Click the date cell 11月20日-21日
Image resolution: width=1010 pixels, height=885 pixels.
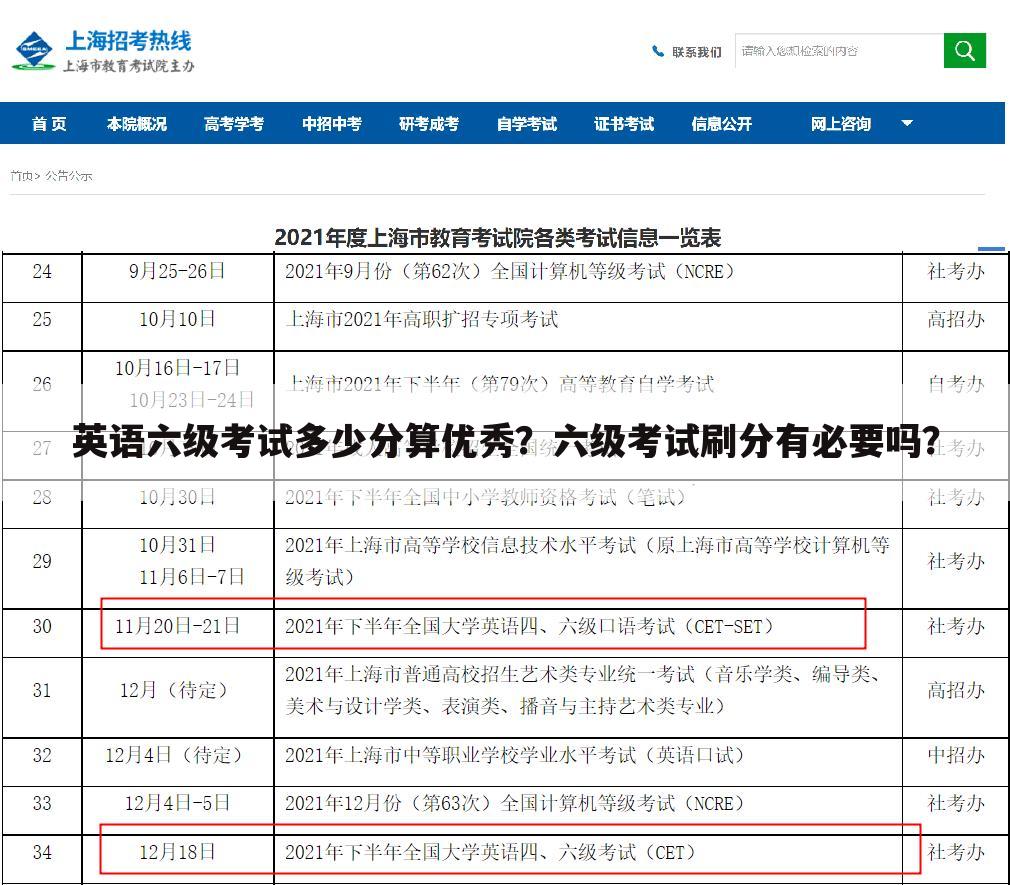tap(177, 625)
